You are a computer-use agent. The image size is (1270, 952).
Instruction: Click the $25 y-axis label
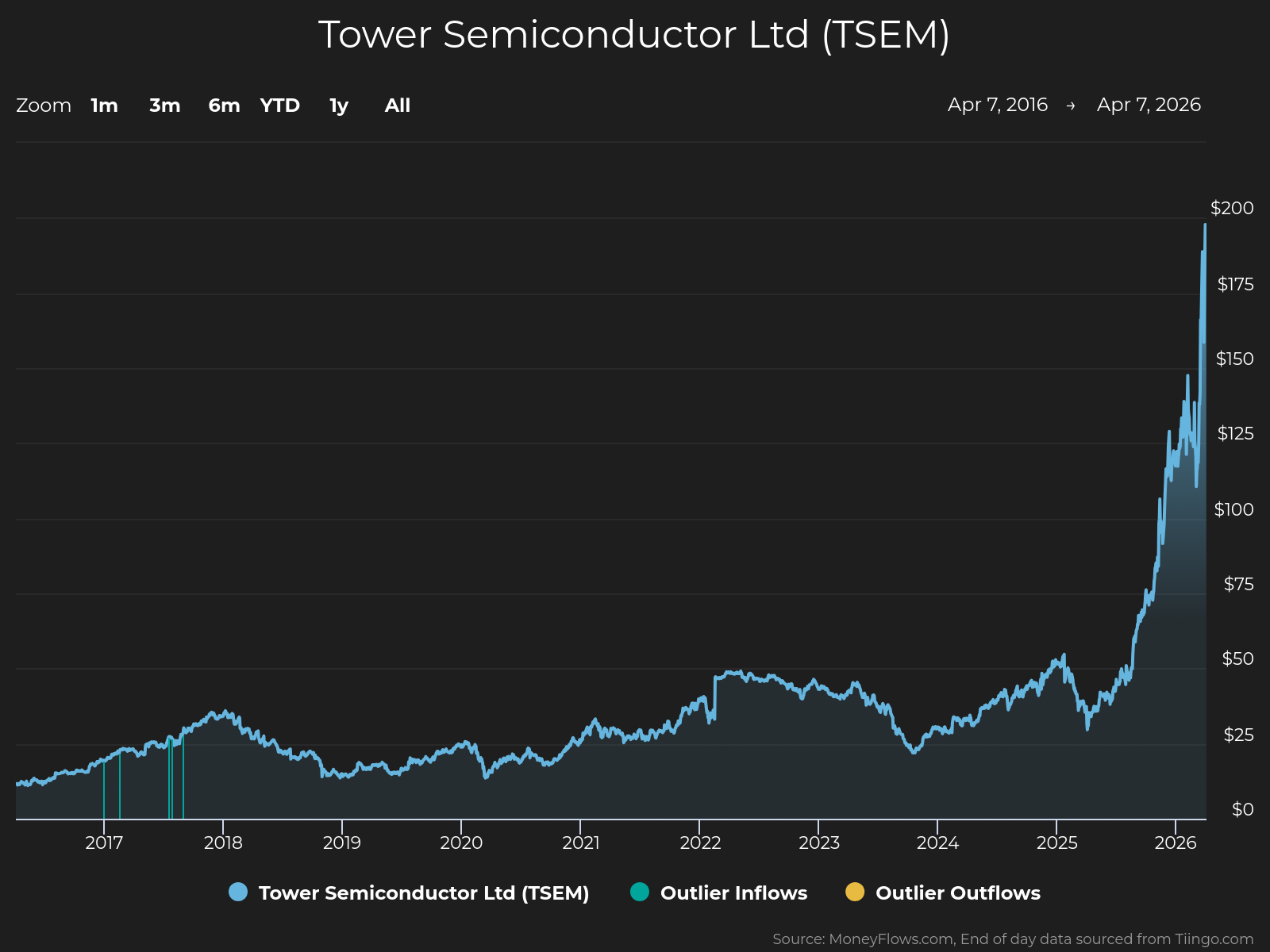pos(1238,735)
